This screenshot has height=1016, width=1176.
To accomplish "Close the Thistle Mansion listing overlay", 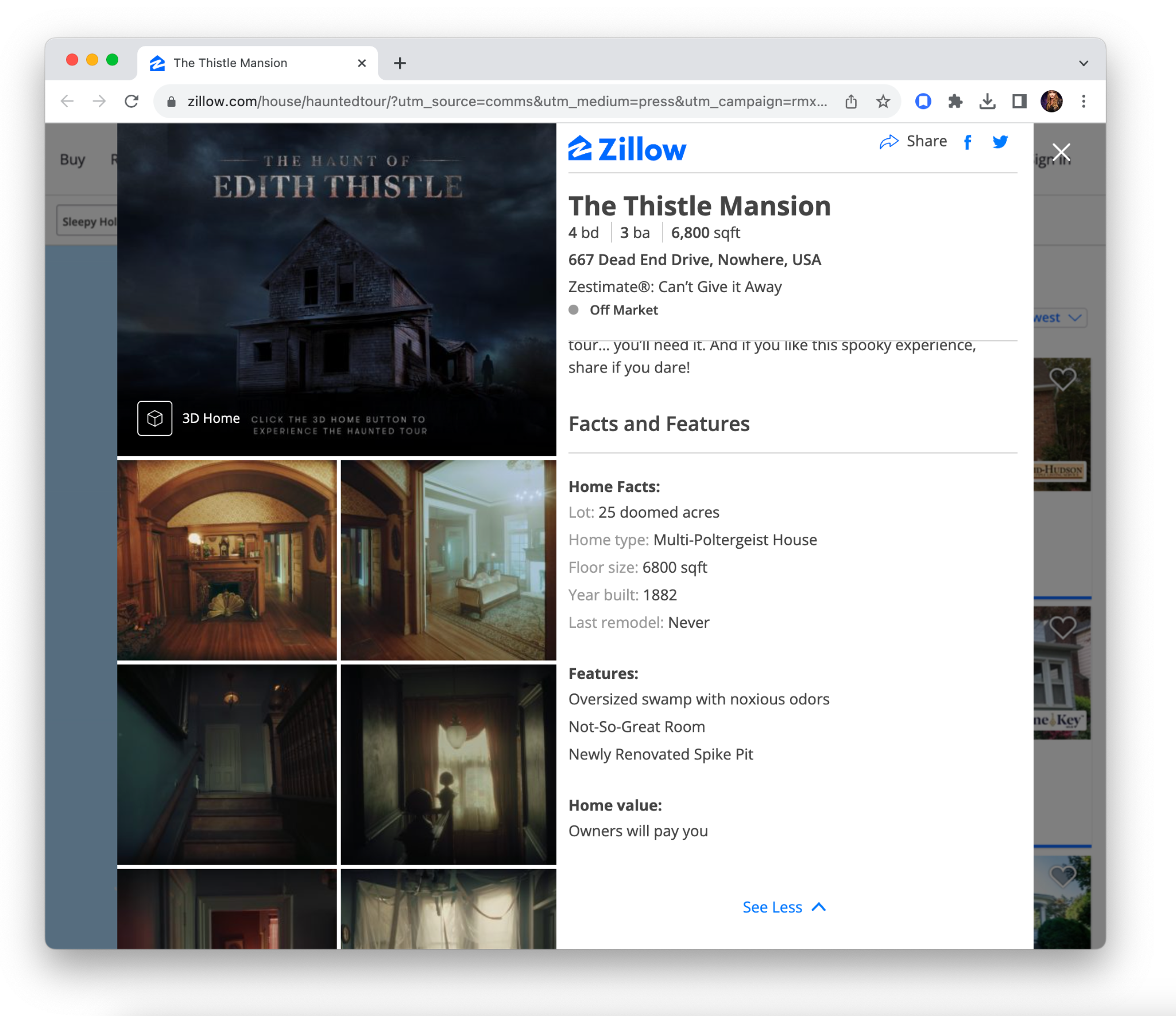I will pyautogui.click(x=1061, y=152).
